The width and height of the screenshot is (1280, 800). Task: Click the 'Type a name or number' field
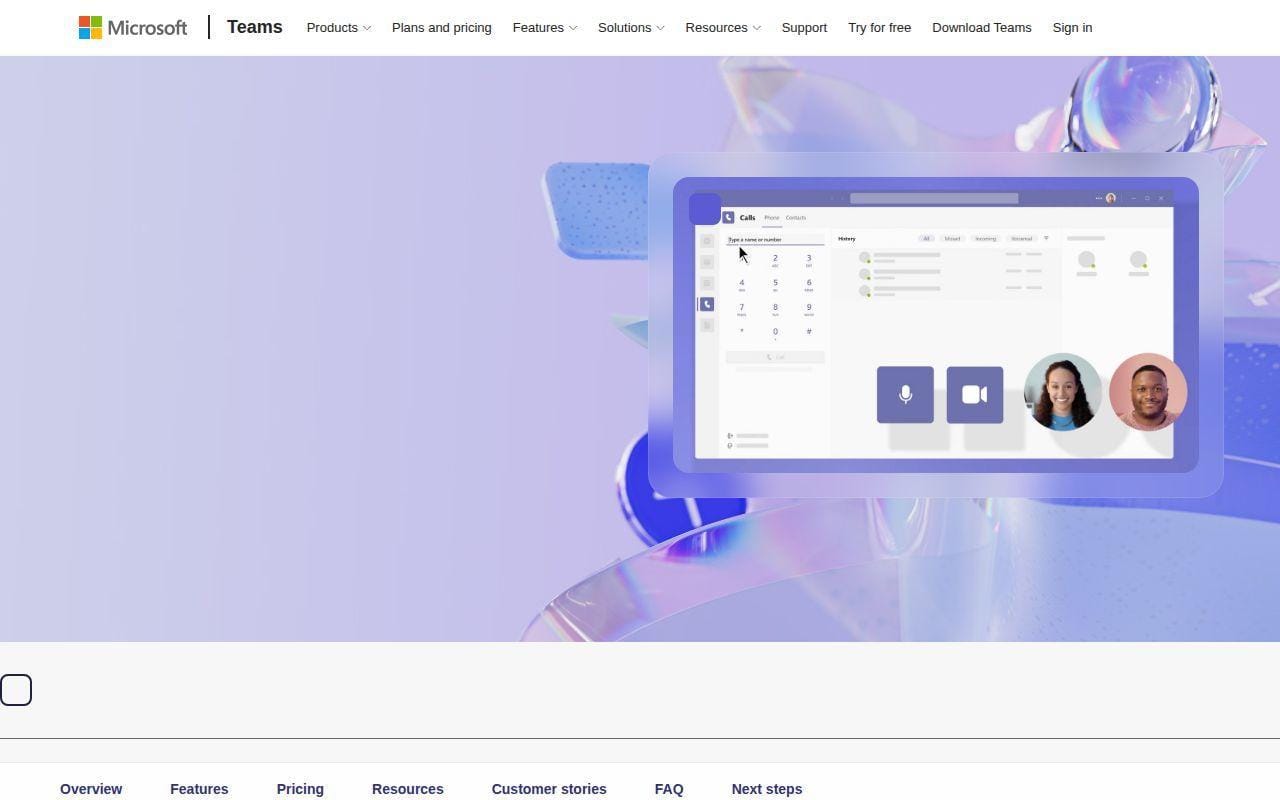(x=775, y=240)
